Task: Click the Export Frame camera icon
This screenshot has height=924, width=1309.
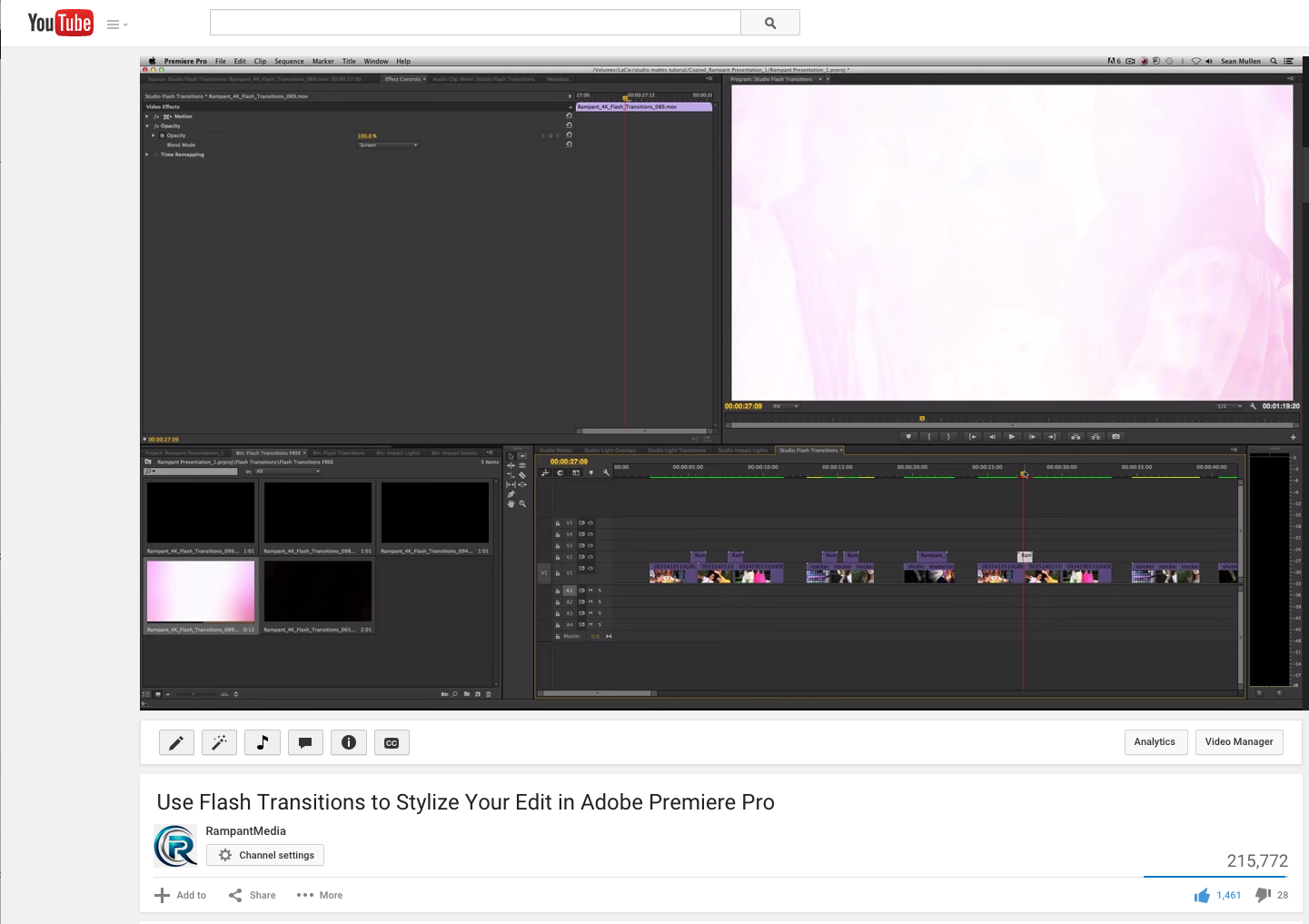Action: [x=1116, y=436]
